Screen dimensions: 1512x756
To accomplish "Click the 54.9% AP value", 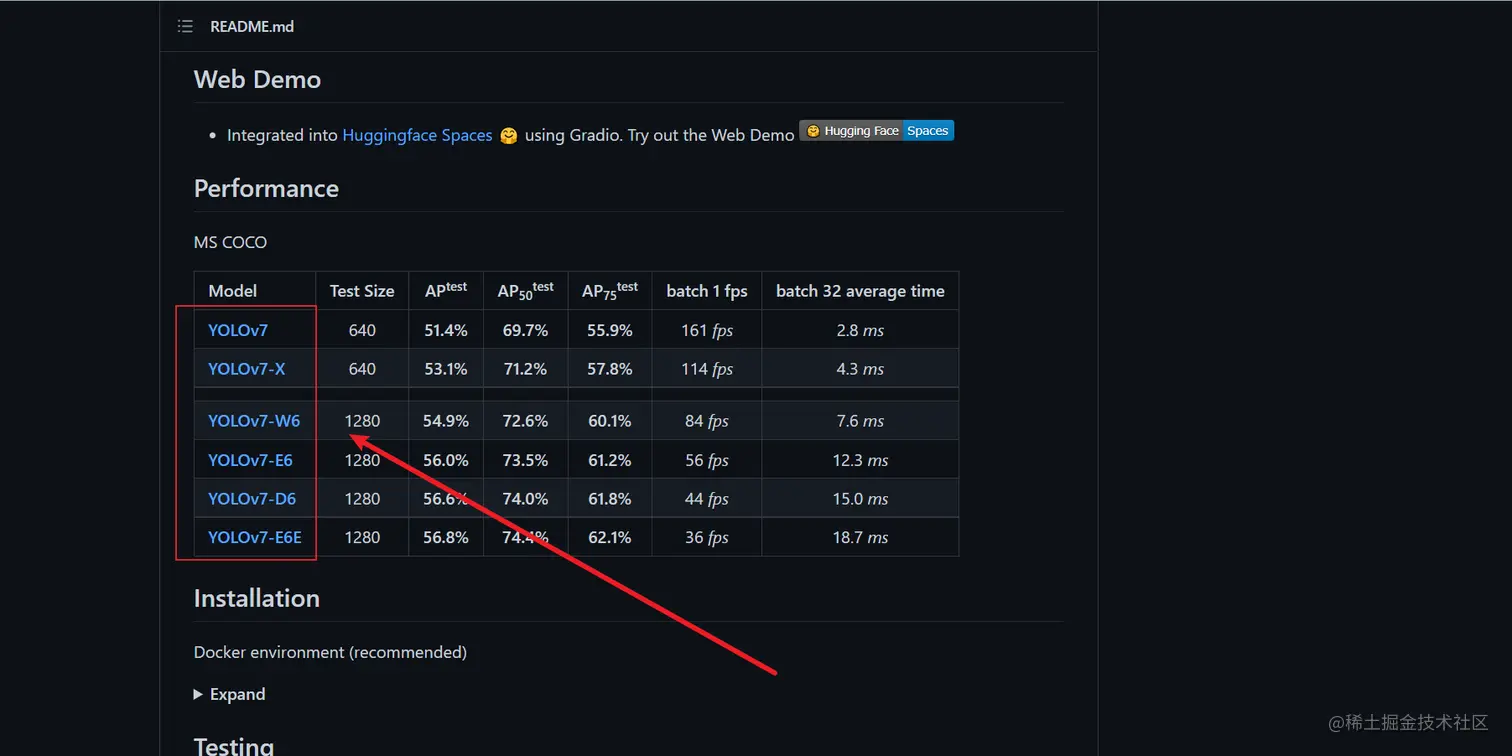I will coord(446,421).
